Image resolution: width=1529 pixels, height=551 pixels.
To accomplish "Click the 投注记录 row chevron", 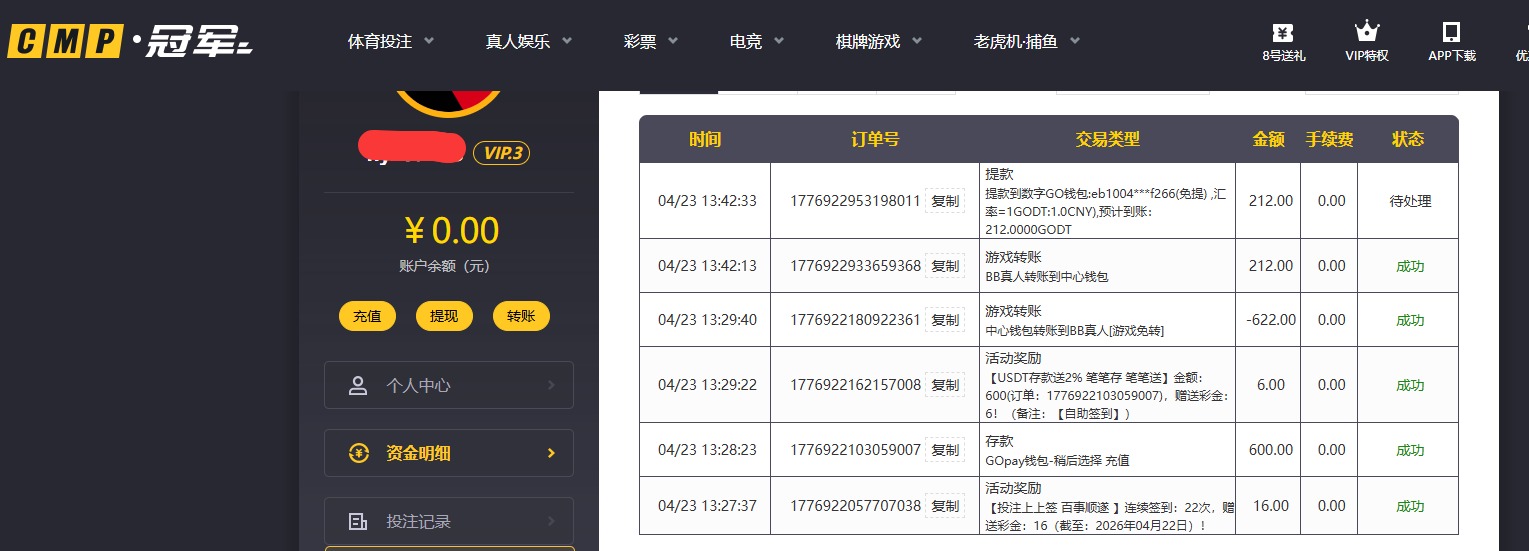I will point(551,521).
